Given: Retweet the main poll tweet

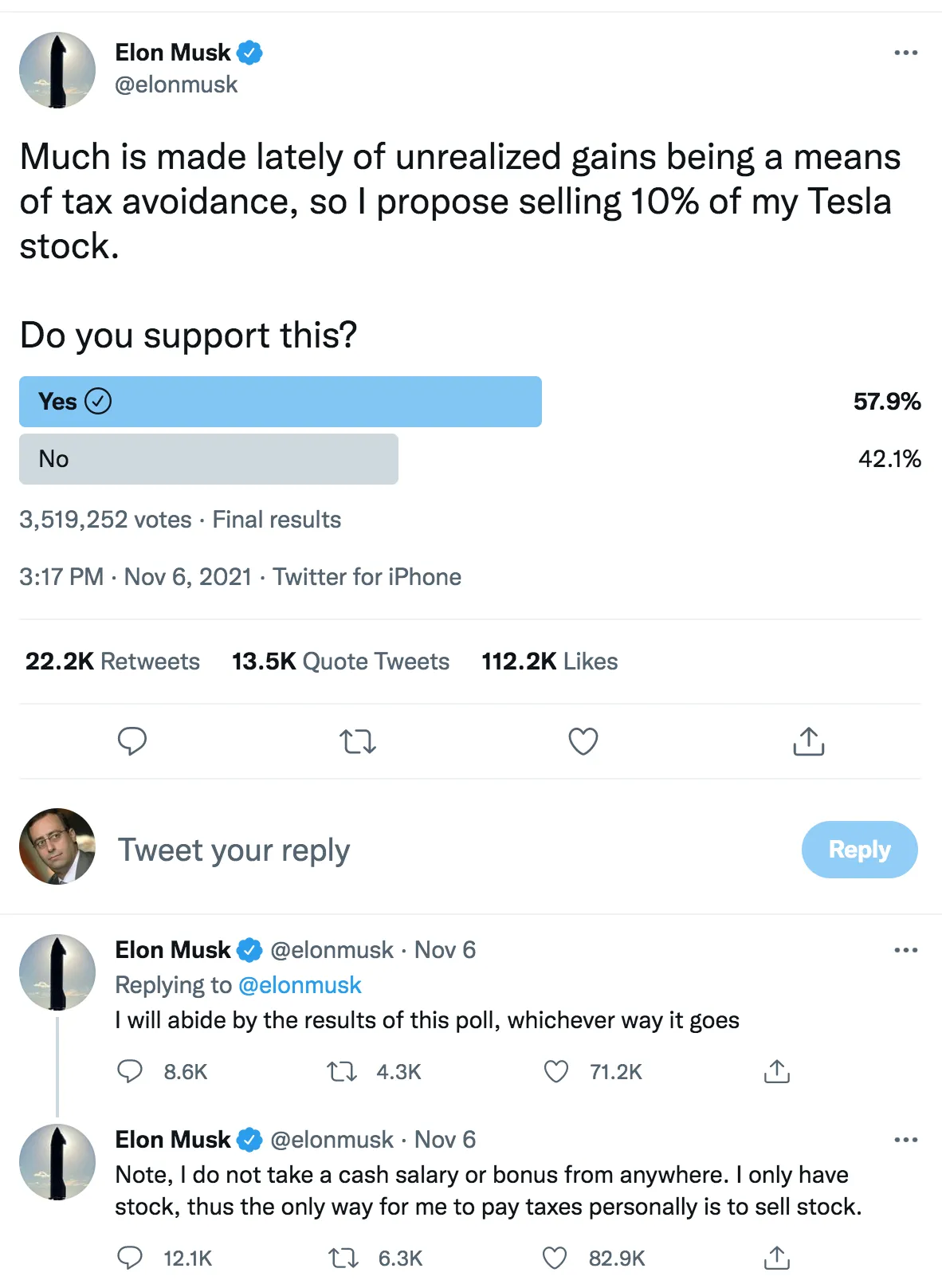Looking at the screenshot, I should tap(357, 741).
